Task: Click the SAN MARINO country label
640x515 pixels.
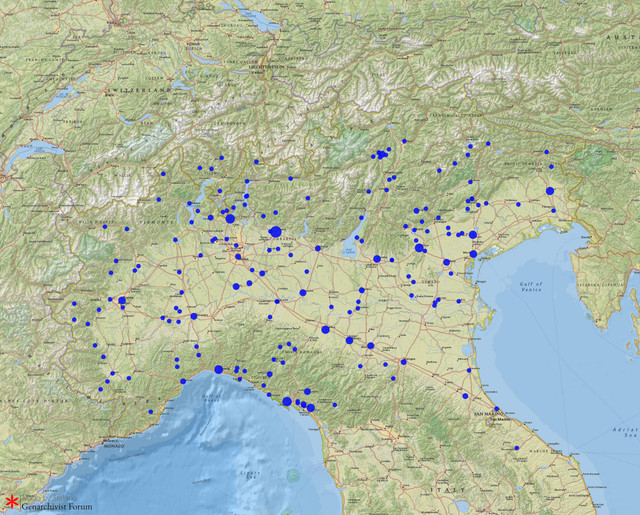Action: pyautogui.click(x=487, y=414)
